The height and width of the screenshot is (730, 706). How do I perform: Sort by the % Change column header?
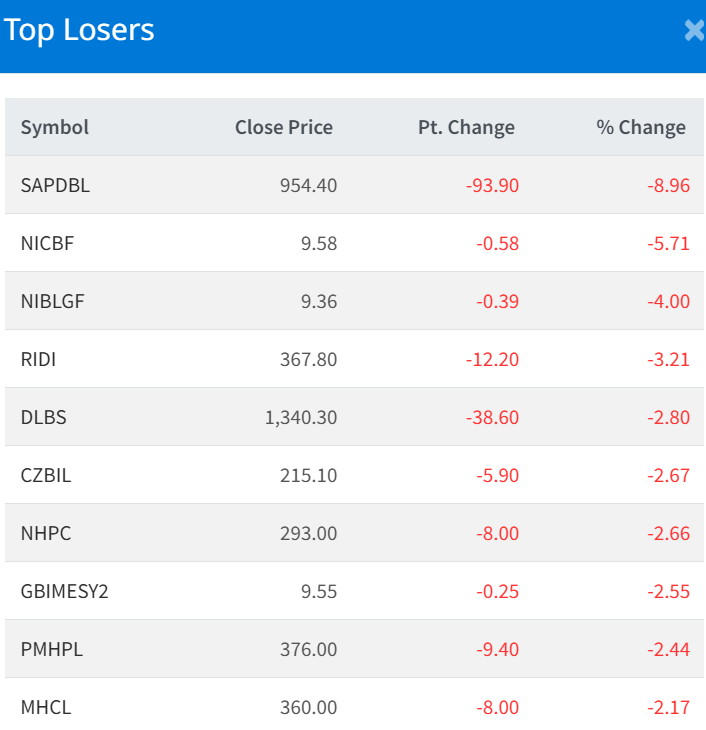(641, 127)
